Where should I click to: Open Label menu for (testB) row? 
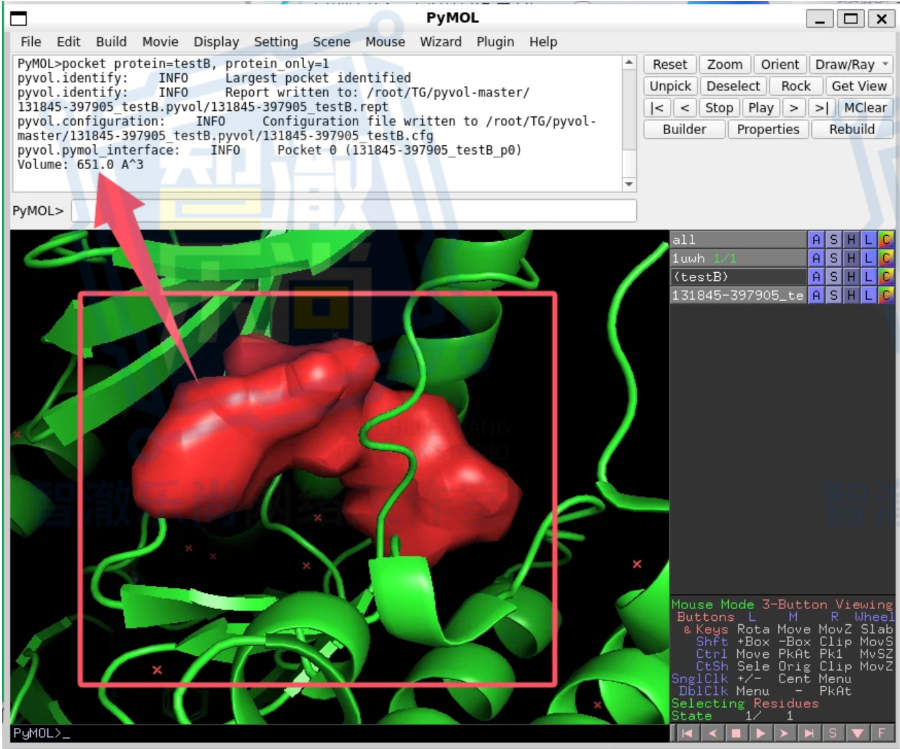(x=868, y=277)
